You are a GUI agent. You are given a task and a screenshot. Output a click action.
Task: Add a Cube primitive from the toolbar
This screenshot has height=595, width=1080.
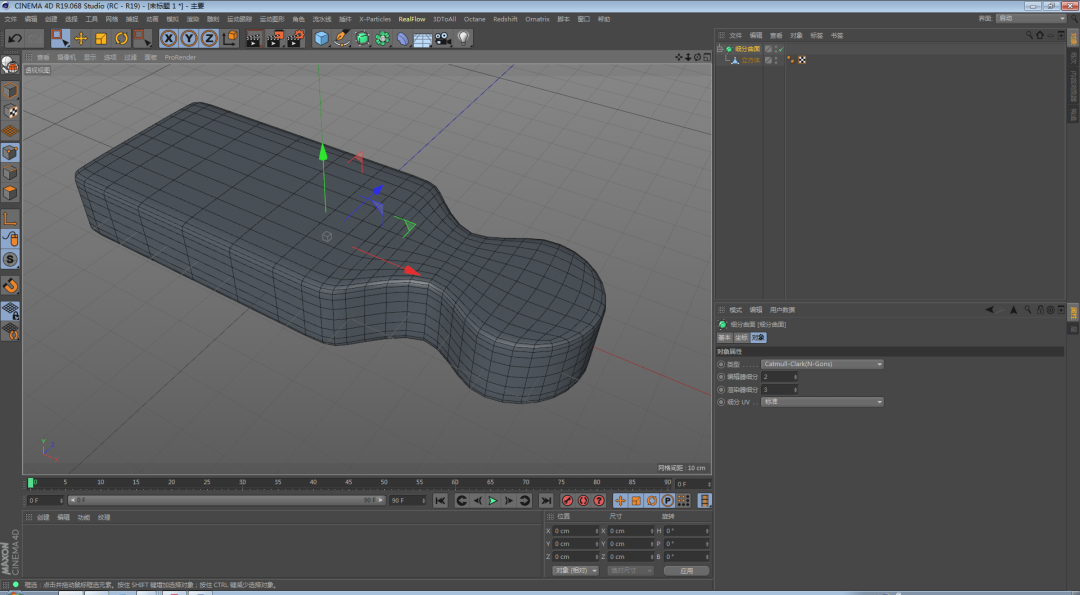tap(321, 38)
